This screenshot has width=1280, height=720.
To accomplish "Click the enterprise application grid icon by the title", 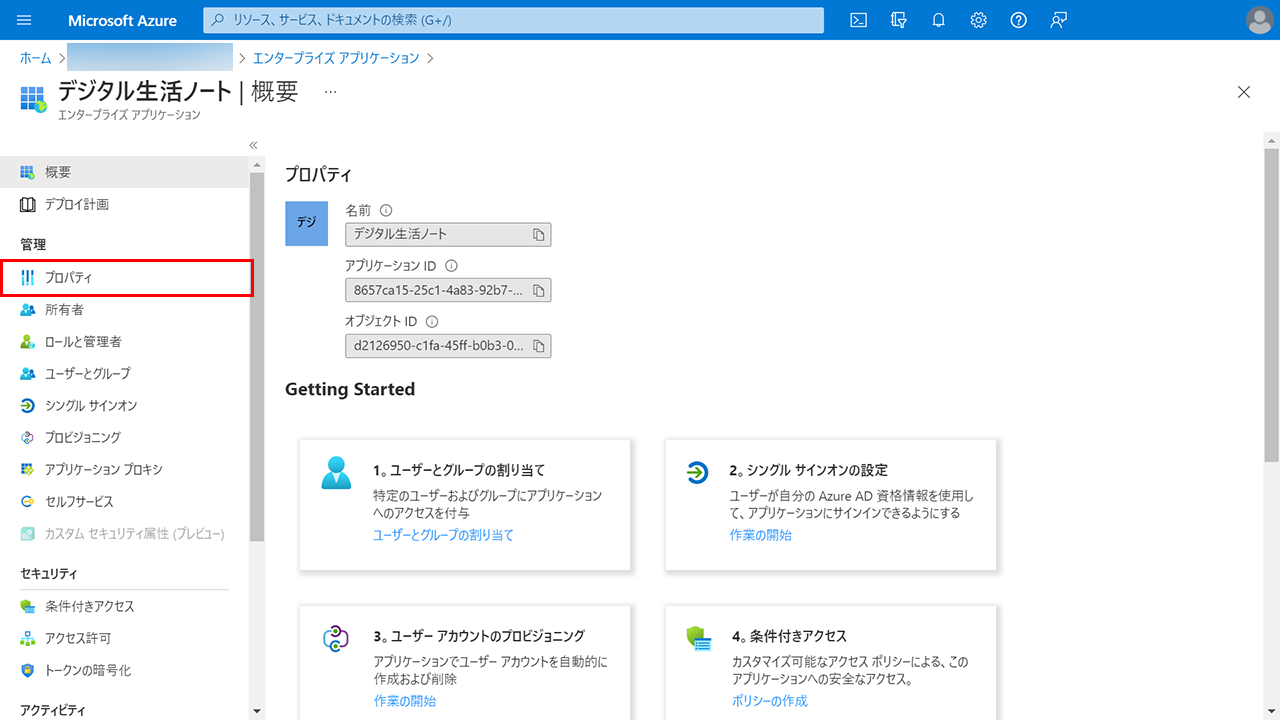I will tap(34, 98).
